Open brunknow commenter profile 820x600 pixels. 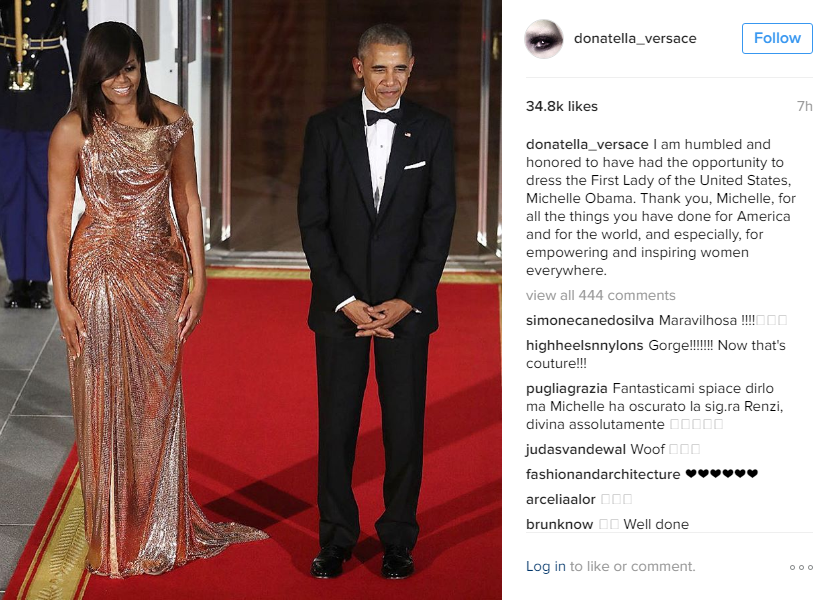tap(559, 524)
